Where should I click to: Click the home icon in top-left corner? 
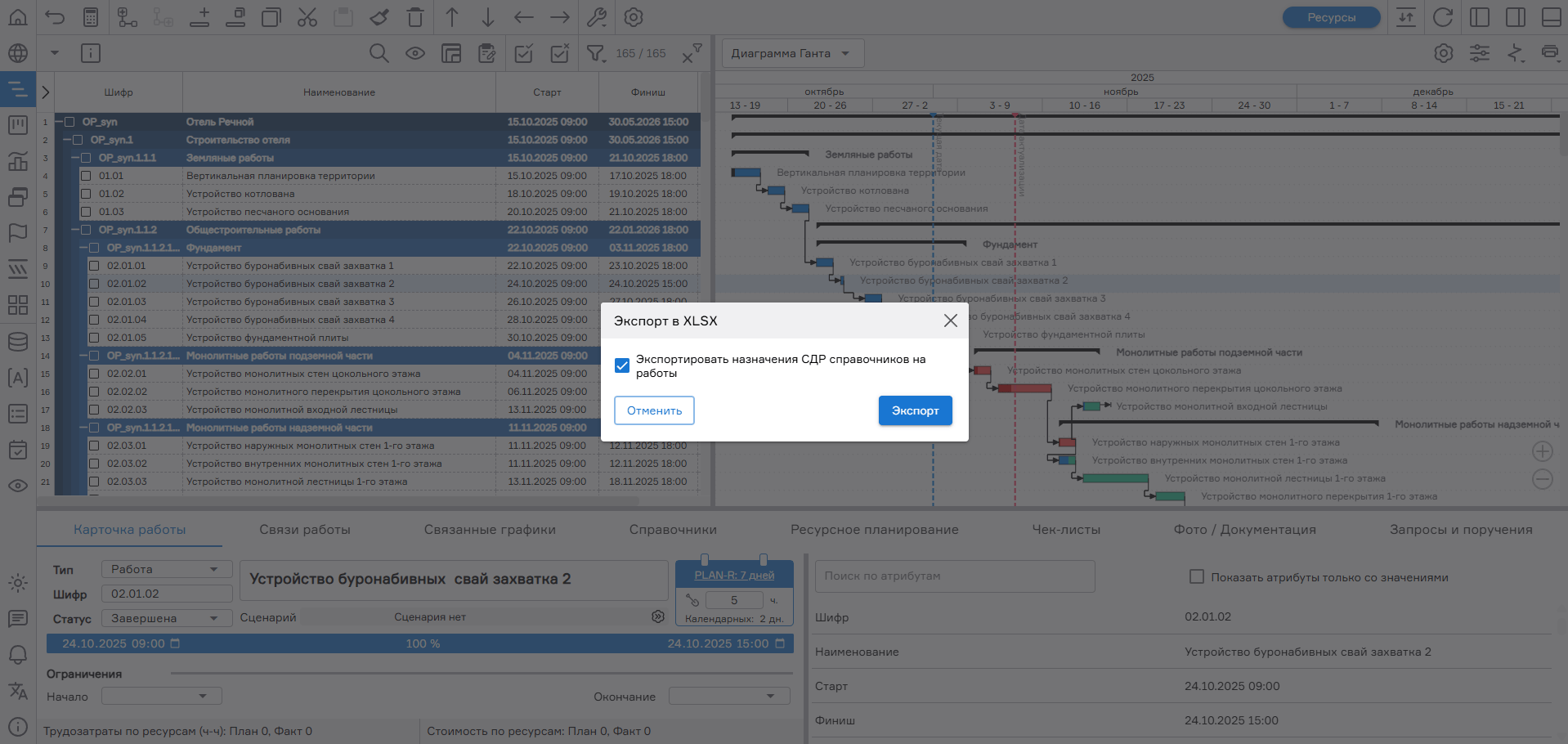(18, 17)
